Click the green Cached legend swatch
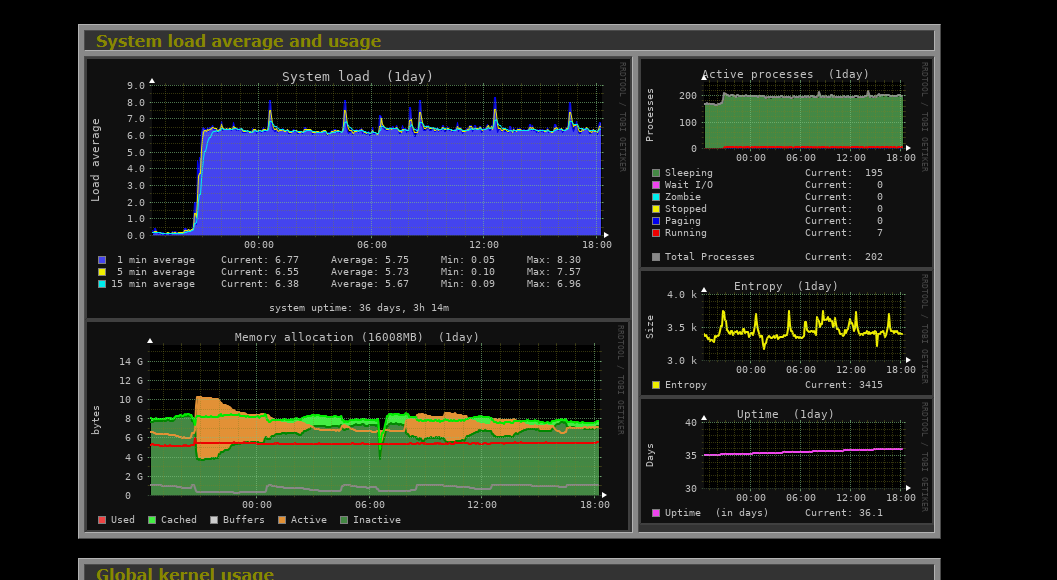 pos(152,520)
